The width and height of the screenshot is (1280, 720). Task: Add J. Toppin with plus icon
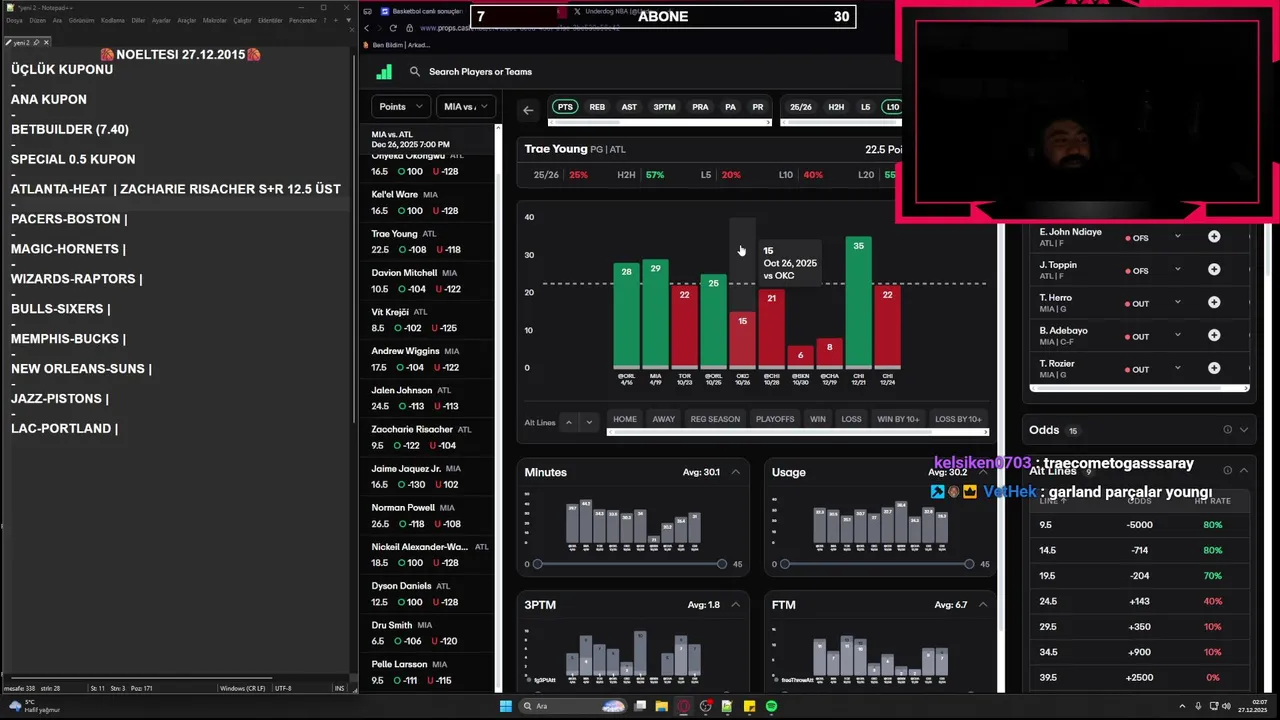1214,270
